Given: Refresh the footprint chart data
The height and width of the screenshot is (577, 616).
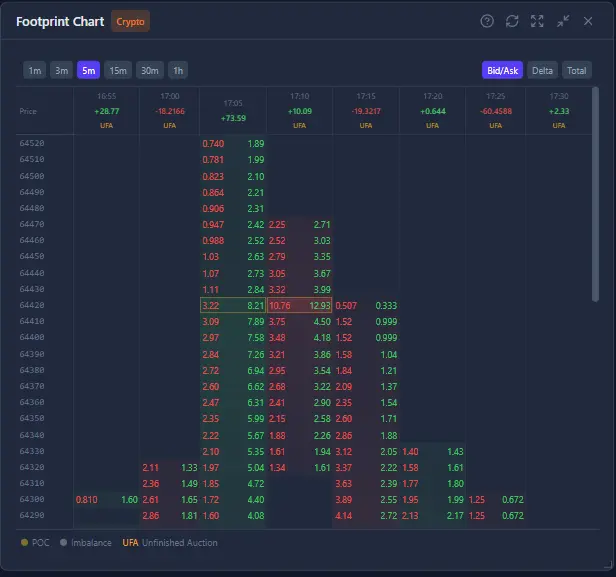Looking at the screenshot, I should point(512,21).
